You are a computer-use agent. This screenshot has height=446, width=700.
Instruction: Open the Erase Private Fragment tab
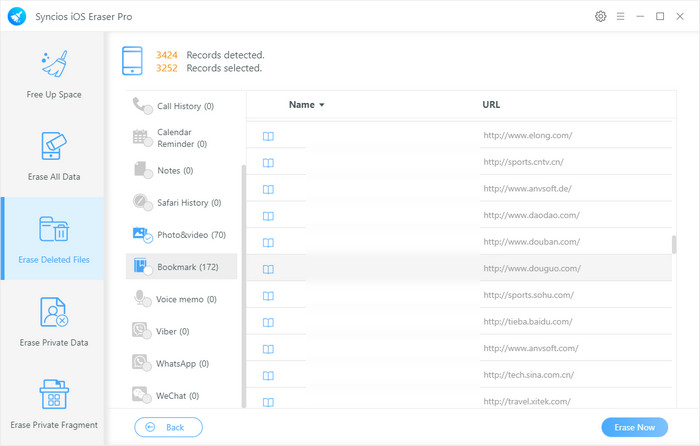click(x=53, y=404)
